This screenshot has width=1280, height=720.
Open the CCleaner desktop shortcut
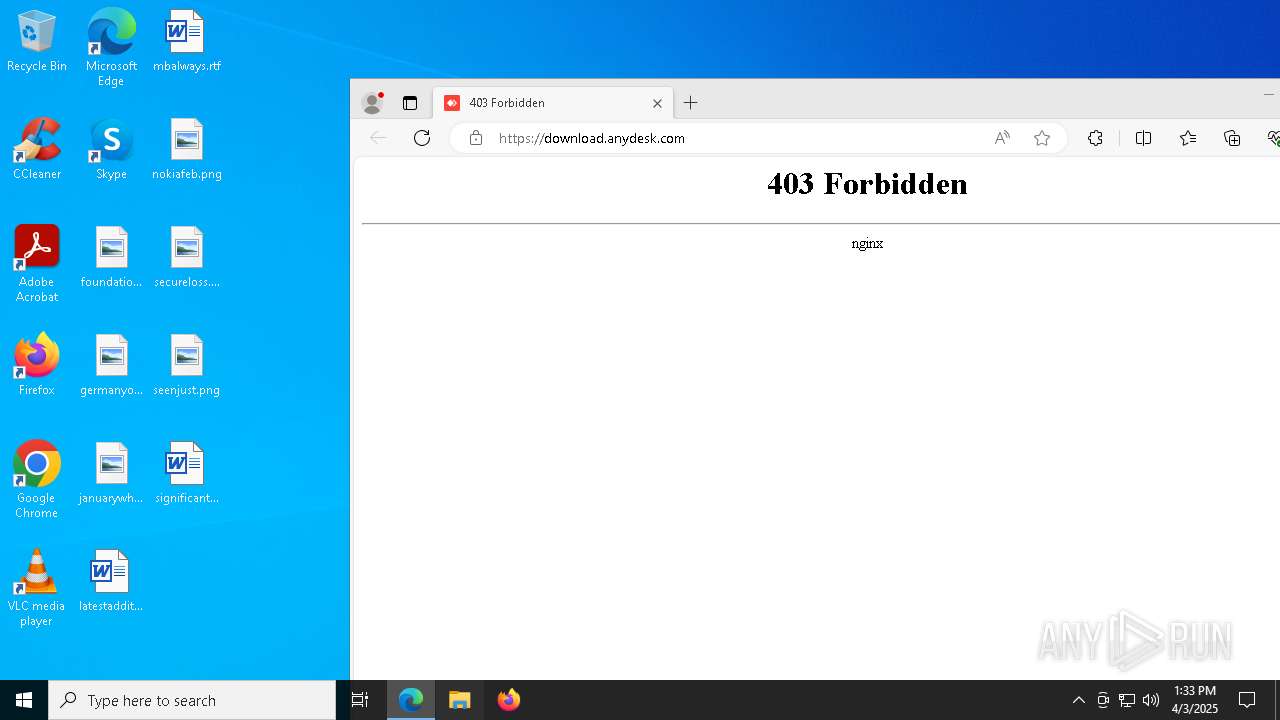[36, 149]
